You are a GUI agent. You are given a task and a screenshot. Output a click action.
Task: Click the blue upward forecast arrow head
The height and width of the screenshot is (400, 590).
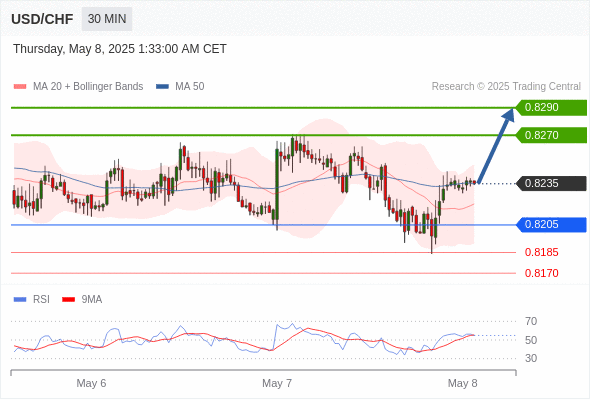pos(508,115)
